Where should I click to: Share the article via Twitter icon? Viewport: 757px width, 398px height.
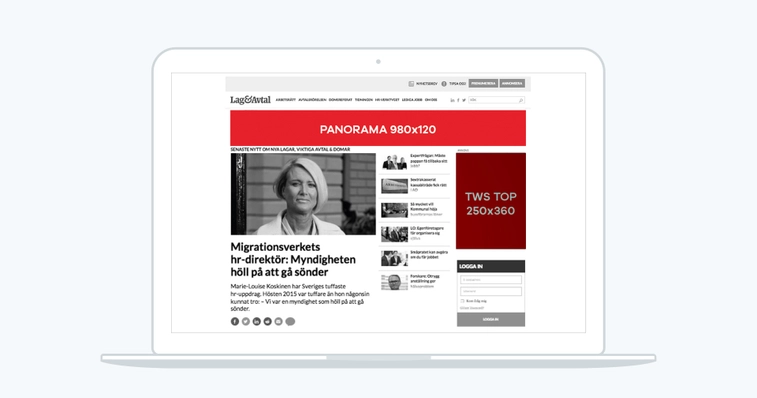(x=246, y=321)
